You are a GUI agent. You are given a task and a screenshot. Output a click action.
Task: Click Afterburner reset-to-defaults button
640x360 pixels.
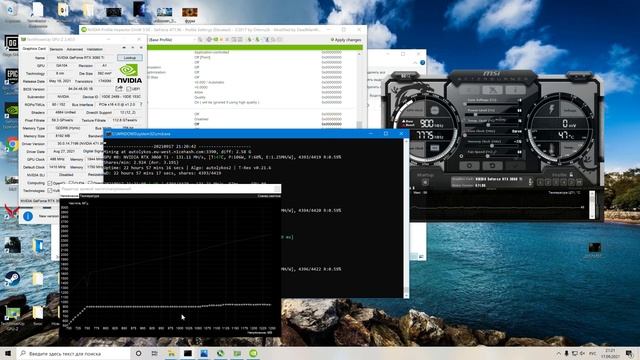click(492, 166)
